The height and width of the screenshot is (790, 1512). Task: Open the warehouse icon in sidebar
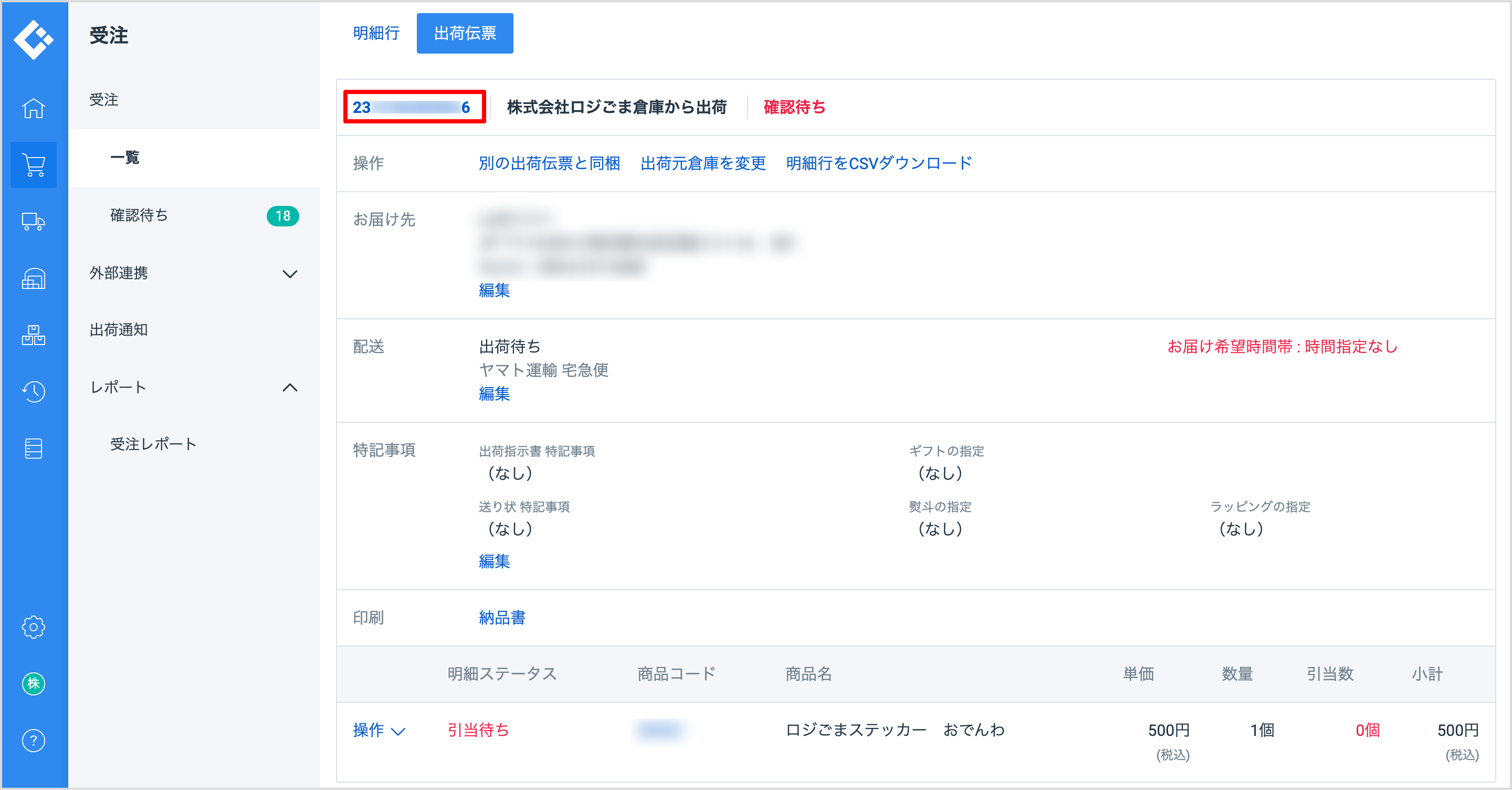(x=34, y=278)
